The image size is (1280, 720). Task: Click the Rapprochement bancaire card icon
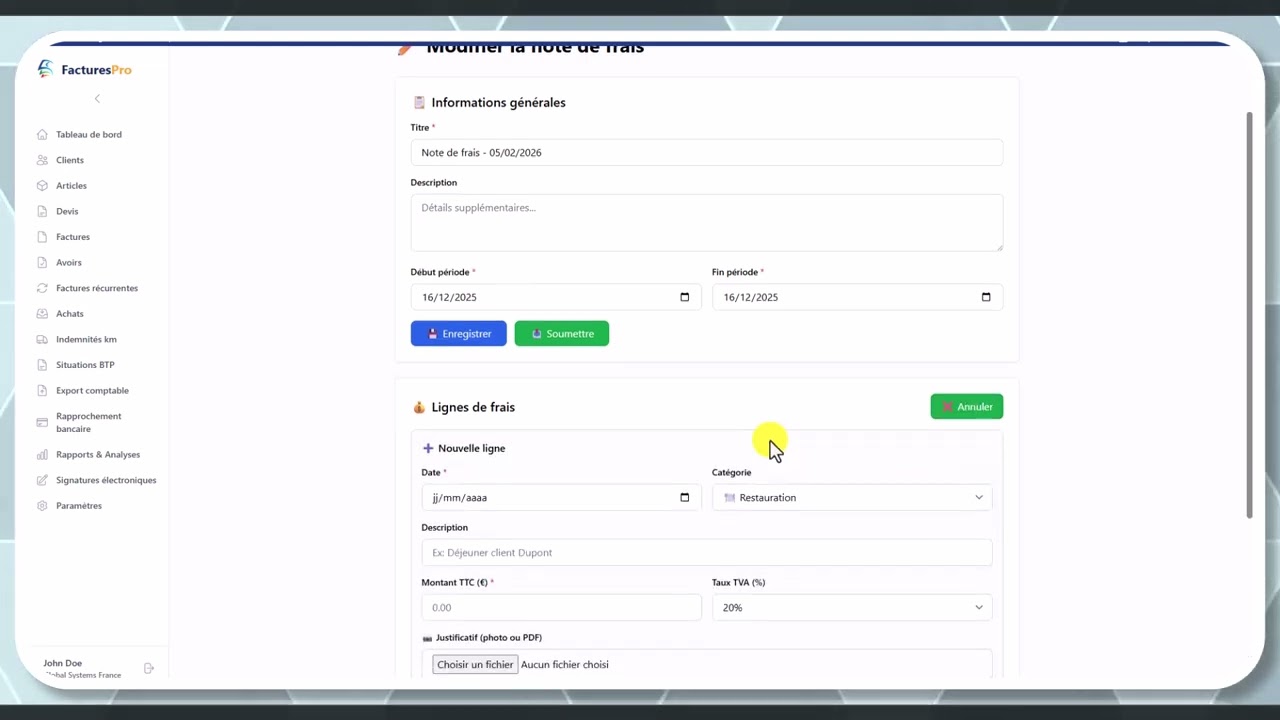click(42, 422)
